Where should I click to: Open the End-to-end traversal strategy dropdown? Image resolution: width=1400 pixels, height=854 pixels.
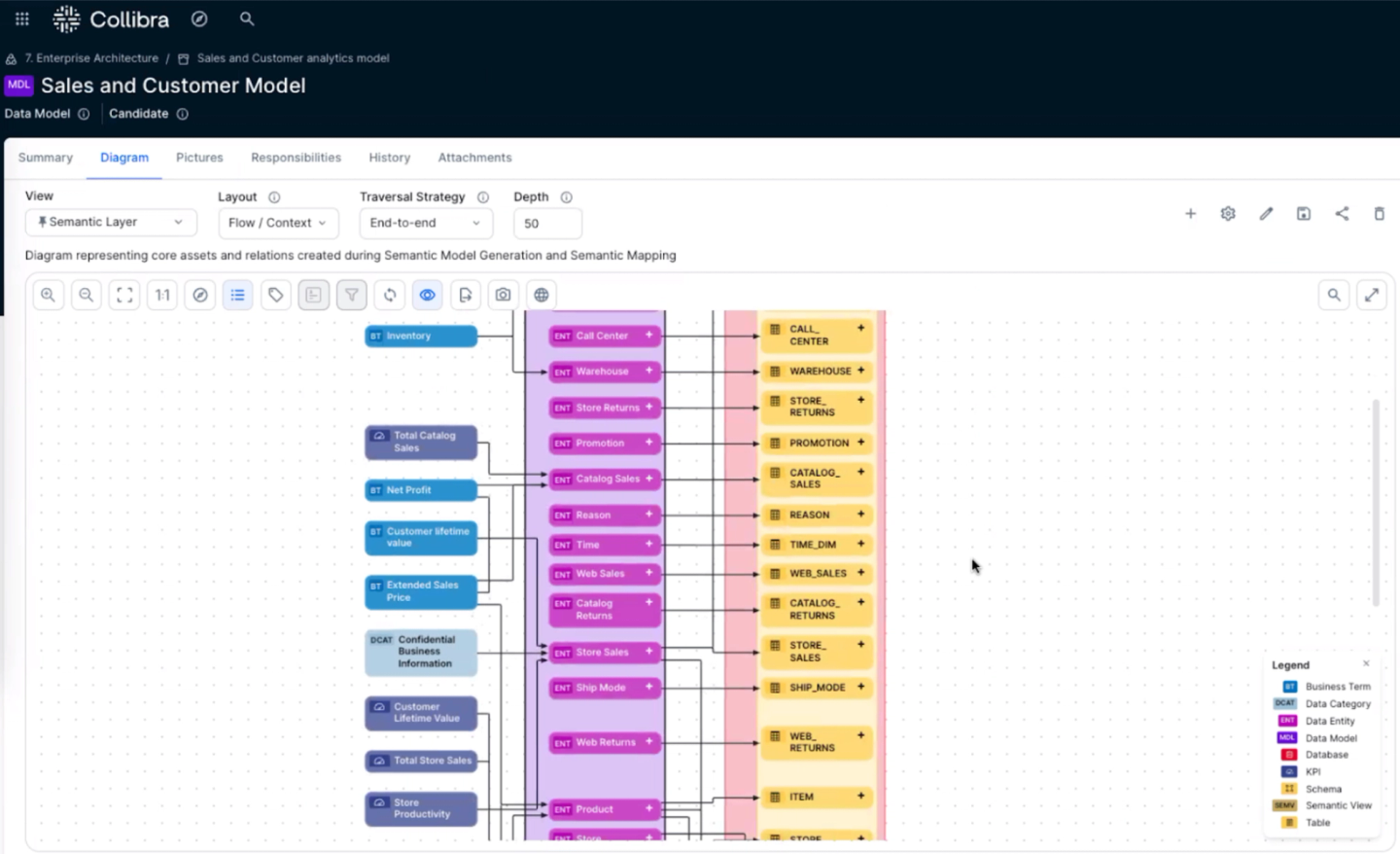coord(425,223)
